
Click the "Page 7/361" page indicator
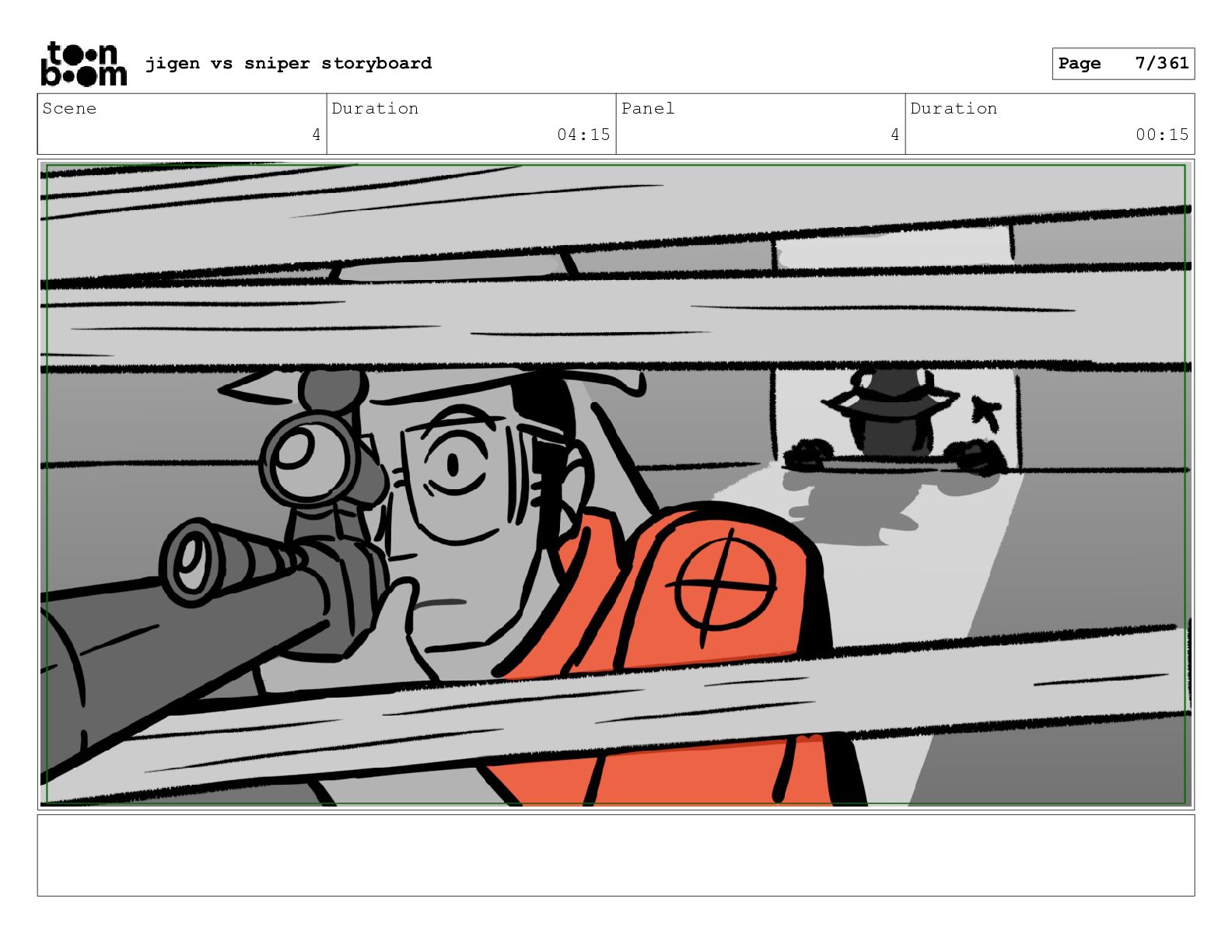[1123, 64]
